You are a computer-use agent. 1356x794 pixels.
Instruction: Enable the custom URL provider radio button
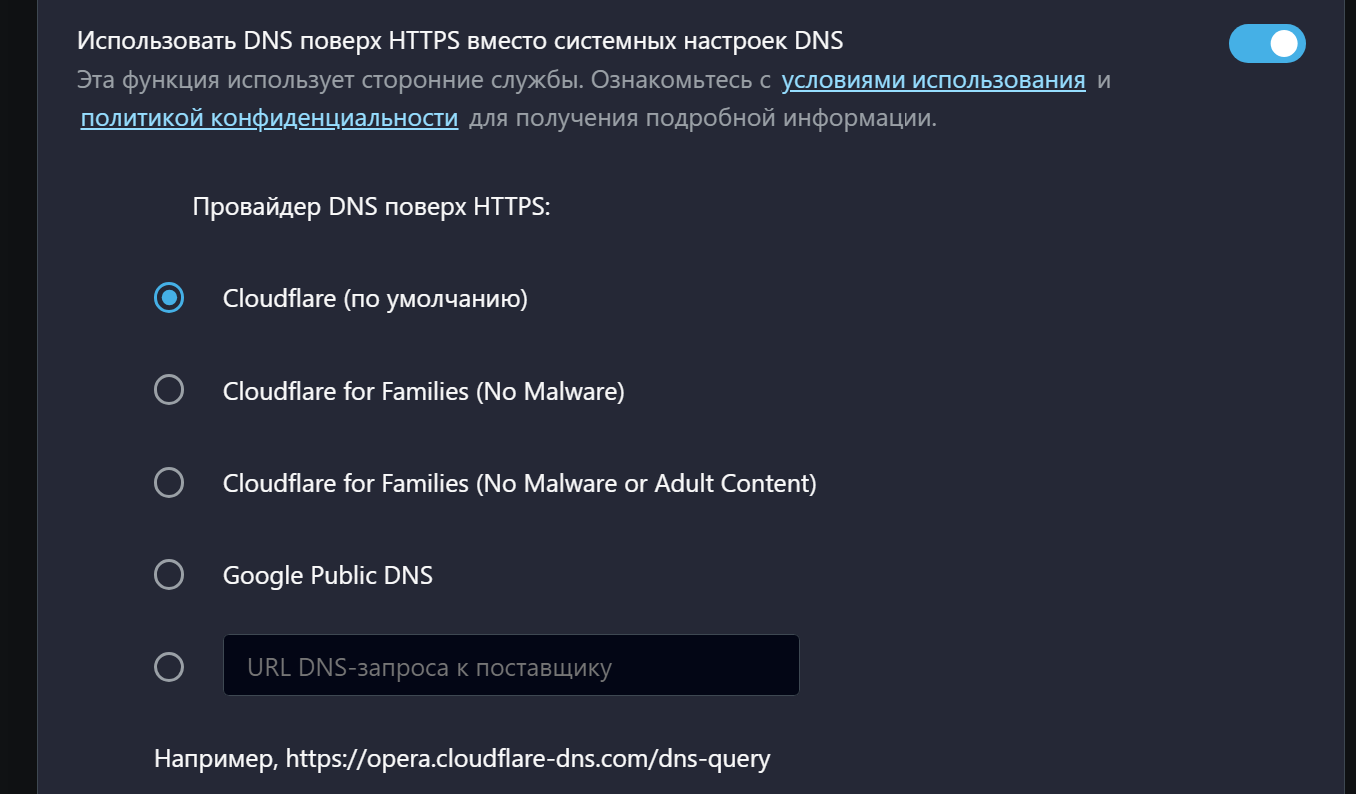[x=169, y=667]
